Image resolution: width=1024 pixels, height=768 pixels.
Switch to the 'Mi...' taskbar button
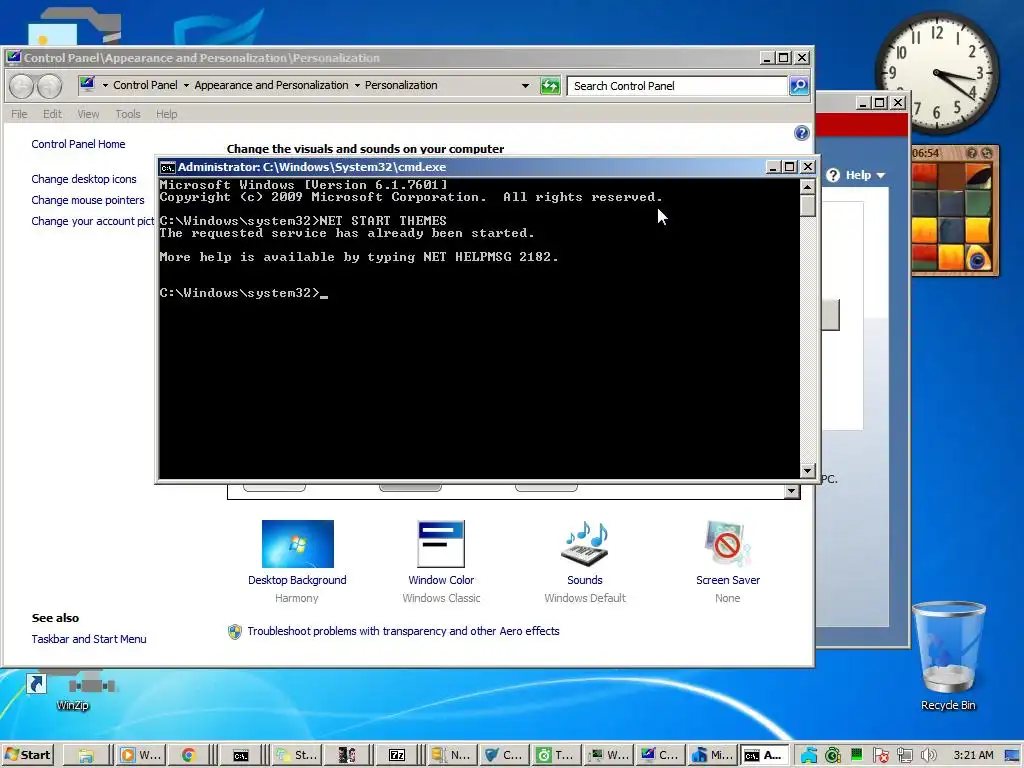712,755
